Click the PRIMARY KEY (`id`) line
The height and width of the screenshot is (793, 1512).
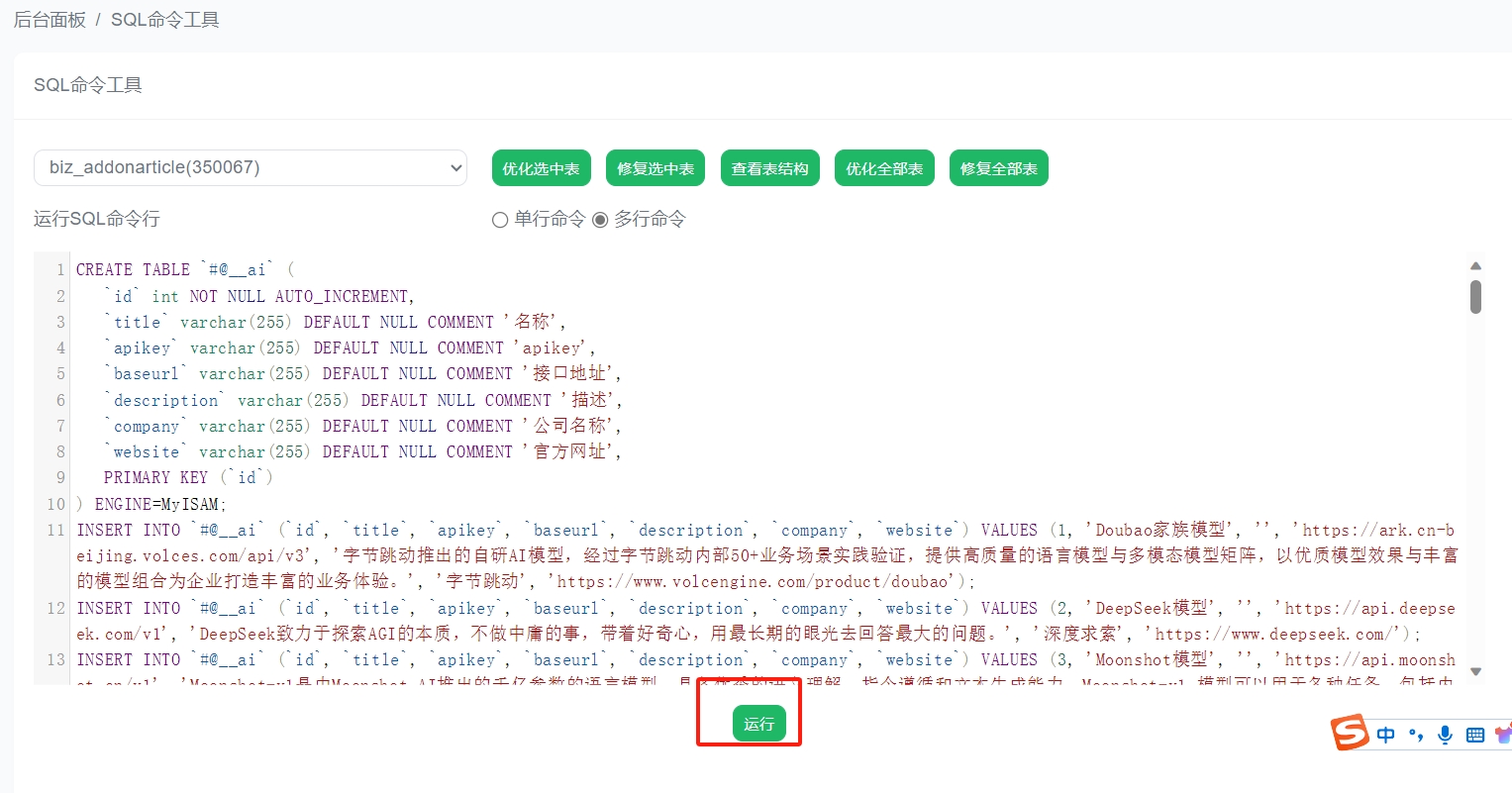point(188,477)
